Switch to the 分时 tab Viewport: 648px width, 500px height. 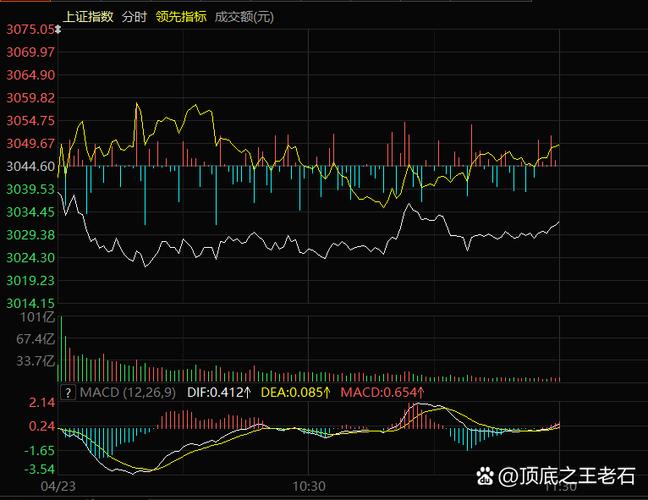pyautogui.click(x=134, y=17)
